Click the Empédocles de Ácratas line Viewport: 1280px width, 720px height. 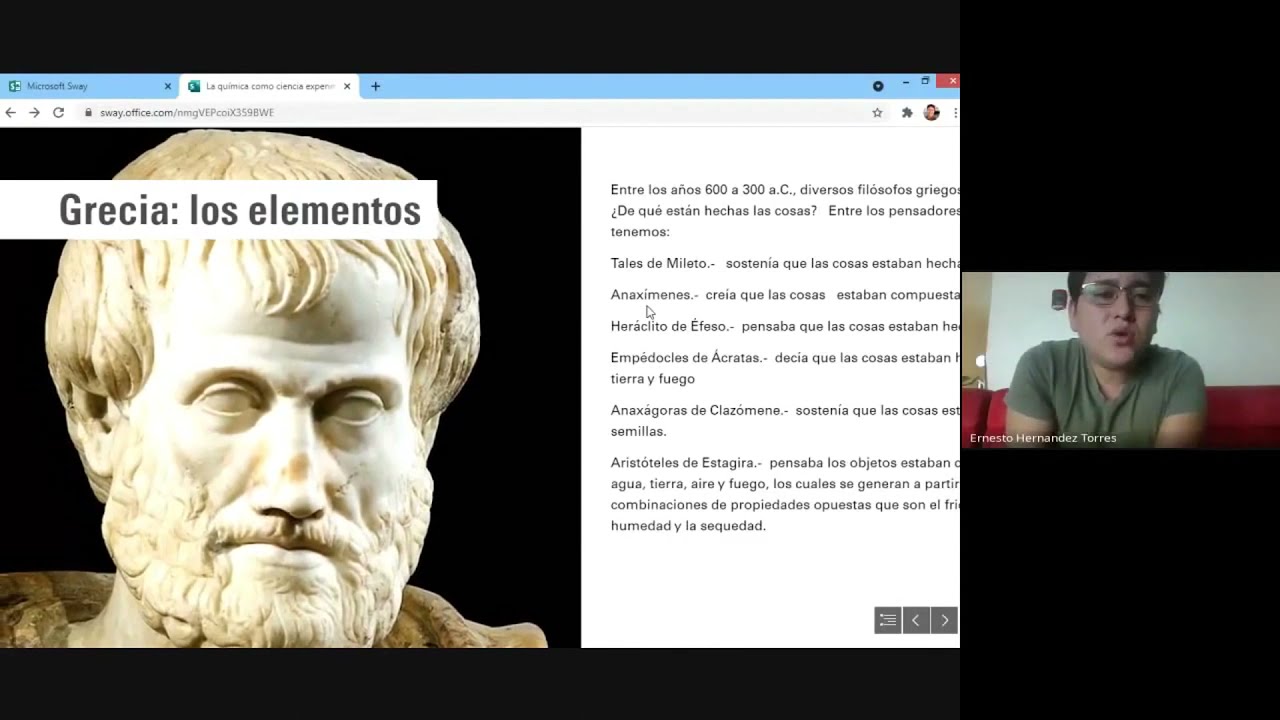pos(785,368)
